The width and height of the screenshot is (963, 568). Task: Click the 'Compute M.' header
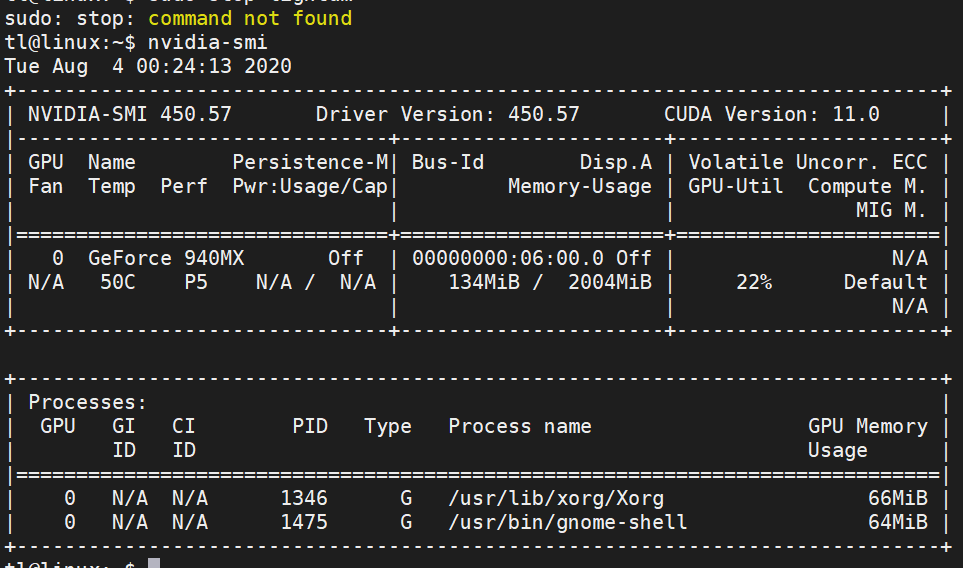867,186
